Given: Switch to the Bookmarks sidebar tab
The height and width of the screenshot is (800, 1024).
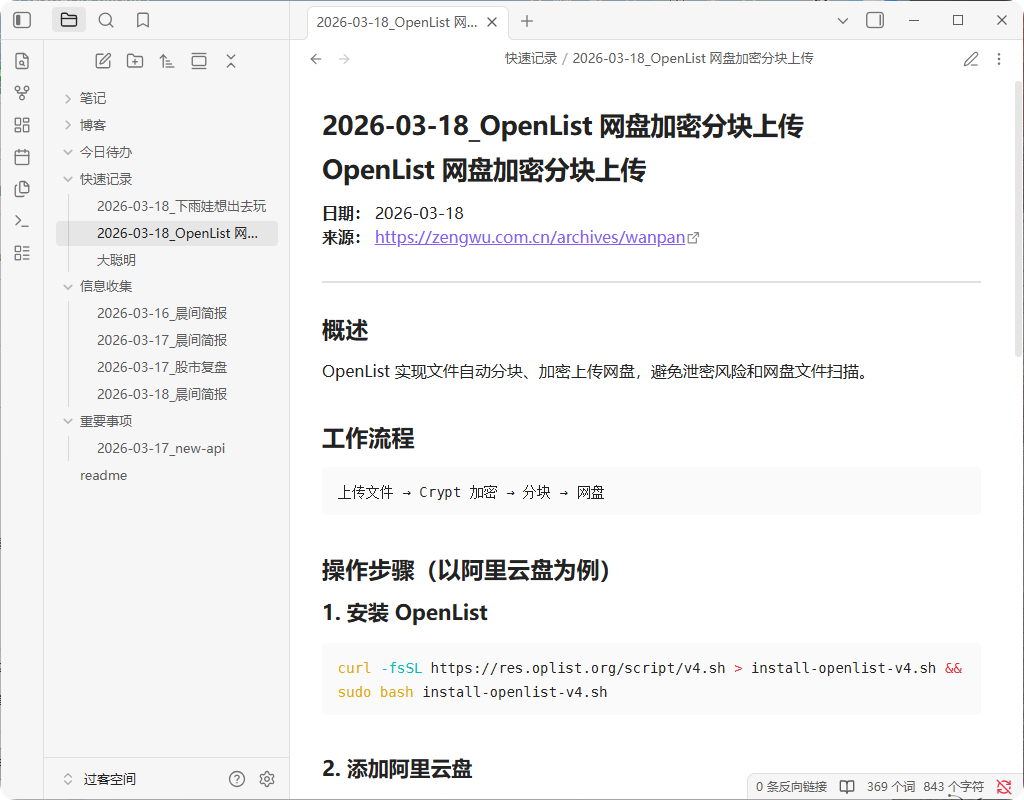Looking at the screenshot, I should 143,20.
